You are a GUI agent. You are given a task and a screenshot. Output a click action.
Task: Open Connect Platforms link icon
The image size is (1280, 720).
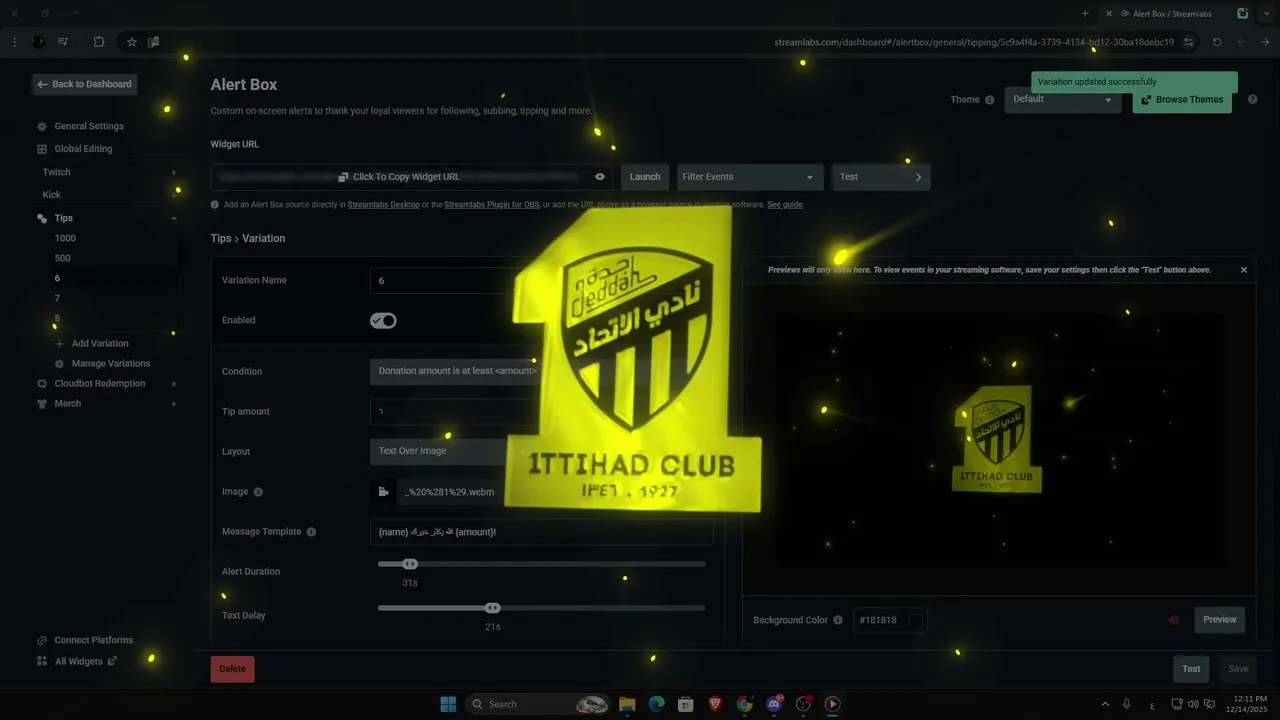click(42, 640)
